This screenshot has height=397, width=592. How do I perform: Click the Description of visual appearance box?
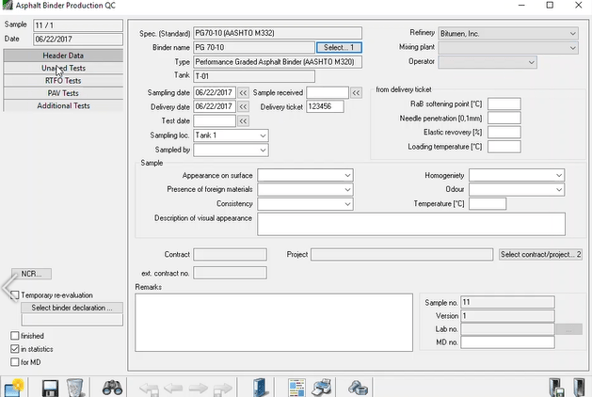point(411,224)
